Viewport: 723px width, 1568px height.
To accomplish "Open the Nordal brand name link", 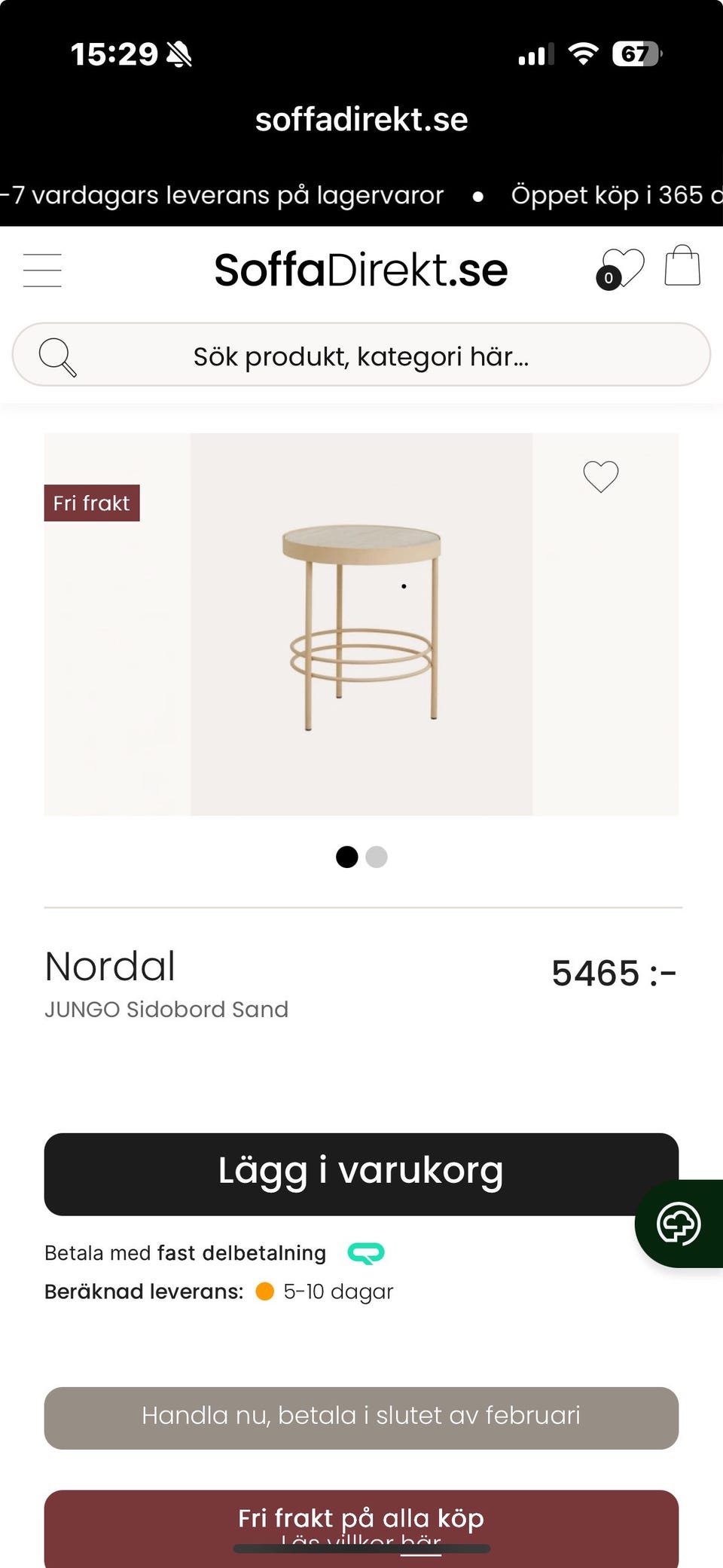I will coord(110,967).
